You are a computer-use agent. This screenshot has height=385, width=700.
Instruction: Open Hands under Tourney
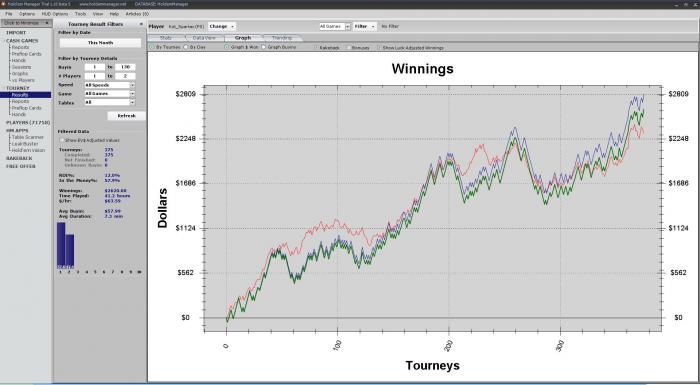(19, 114)
